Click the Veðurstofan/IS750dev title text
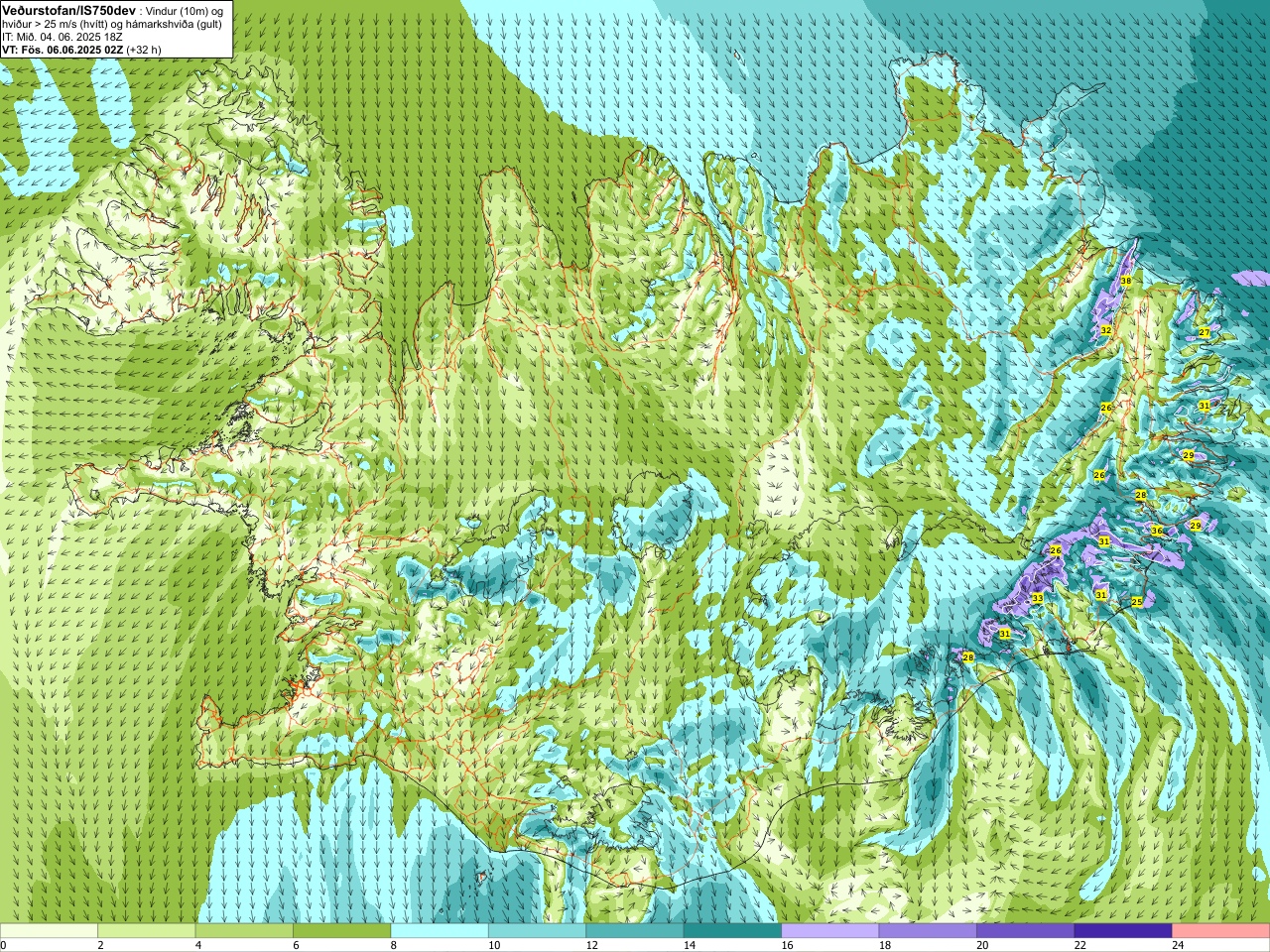Image resolution: width=1270 pixels, height=952 pixels. point(68,9)
